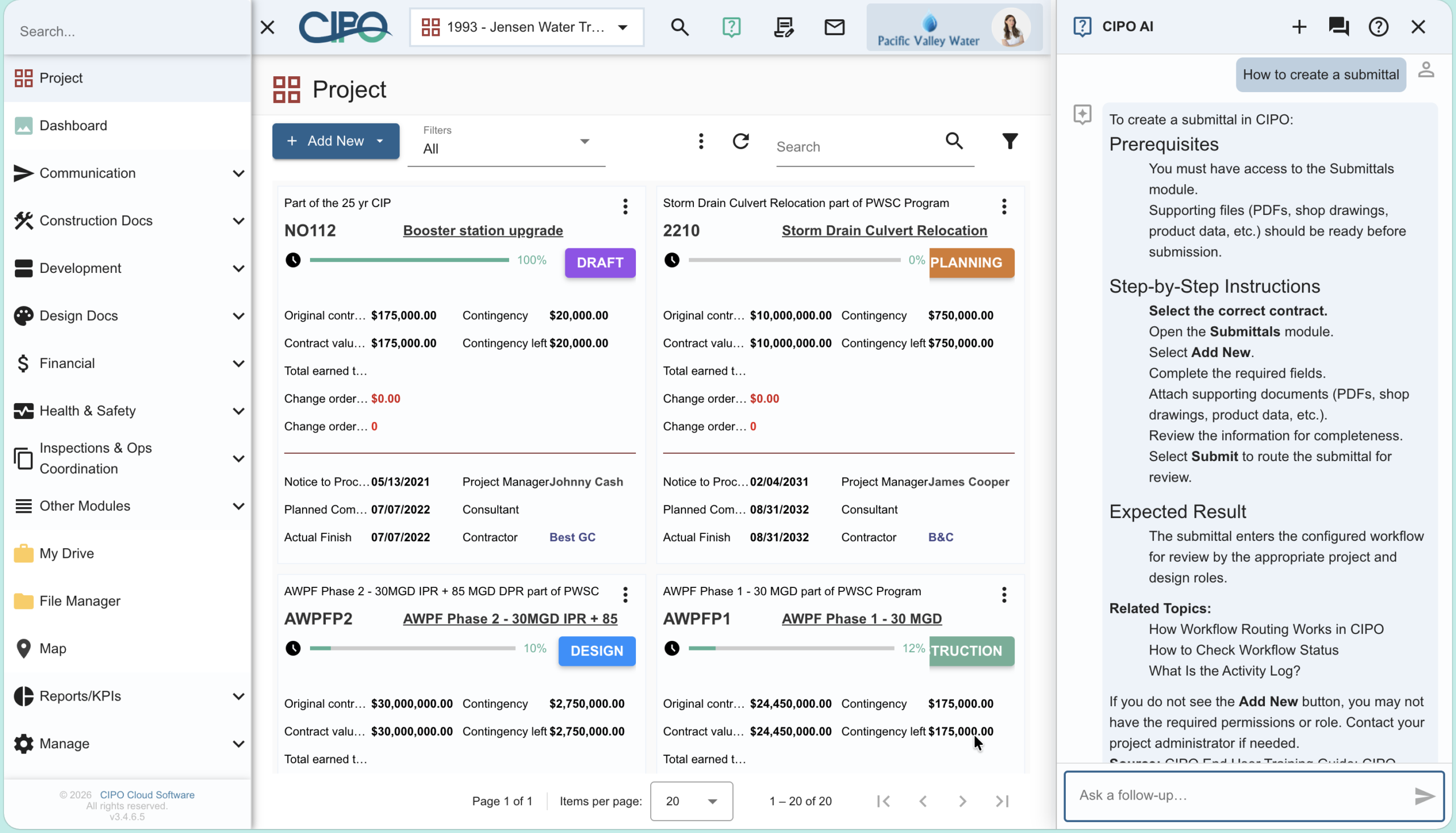The height and width of the screenshot is (833, 1456).
Task: Open the Storm Drain Culvert card menu
Action: [x=1003, y=206]
